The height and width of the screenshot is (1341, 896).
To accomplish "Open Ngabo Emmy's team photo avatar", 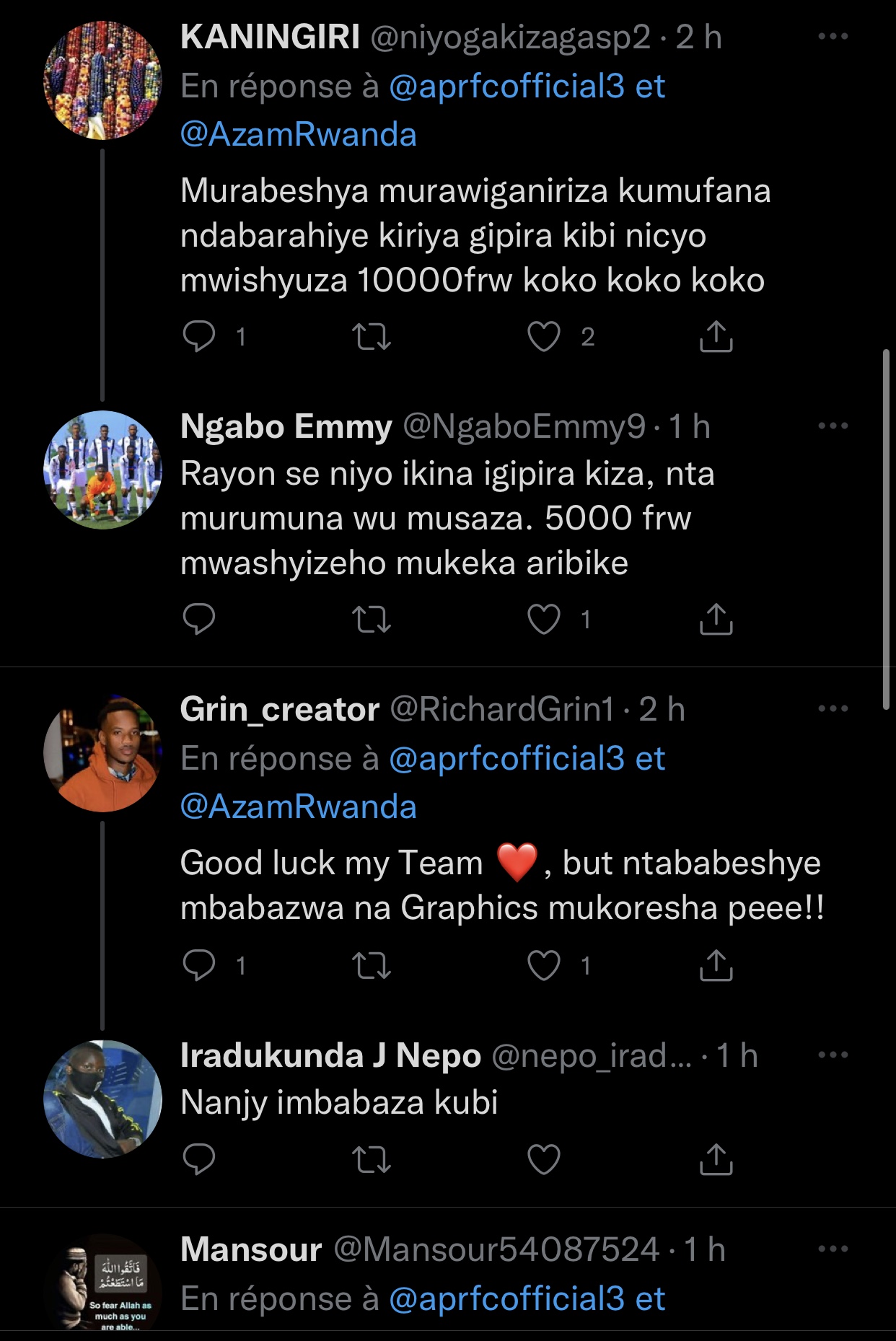I will (102, 470).
